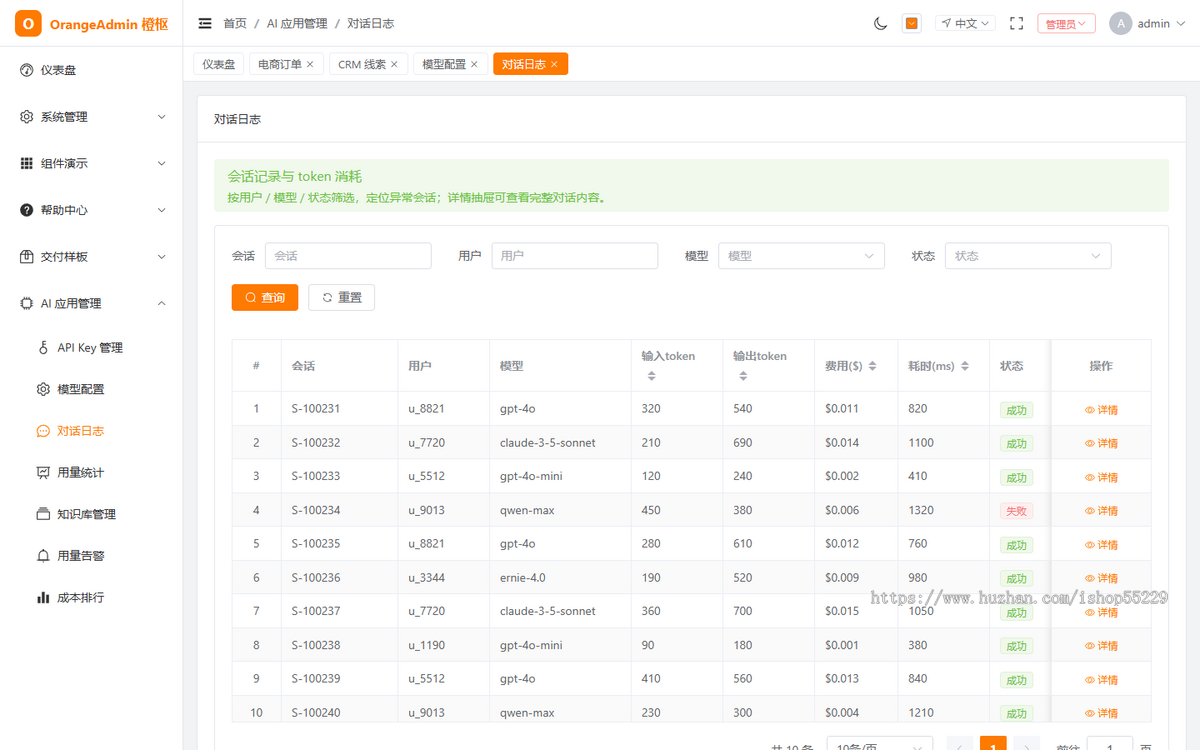Collapse the AI 应用管理 sidebar menu

(91, 303)
